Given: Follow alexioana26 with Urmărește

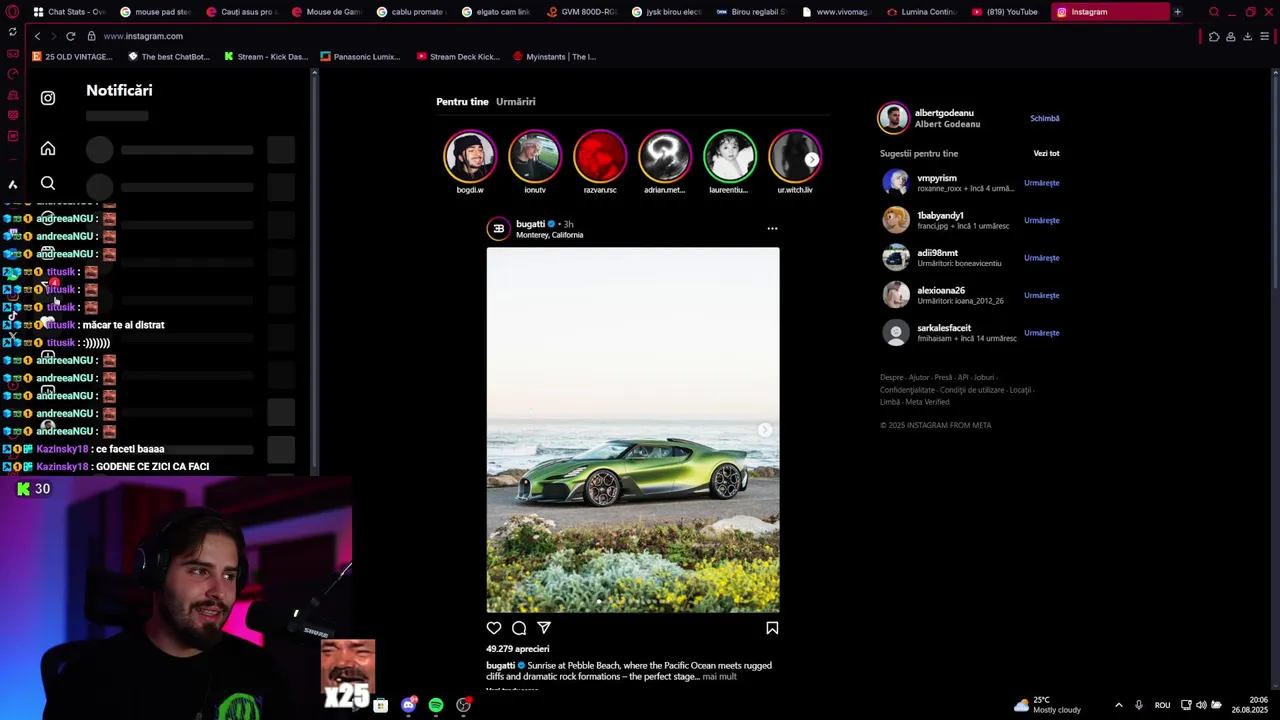Looking at the screenshot, I should (1041, 295).
